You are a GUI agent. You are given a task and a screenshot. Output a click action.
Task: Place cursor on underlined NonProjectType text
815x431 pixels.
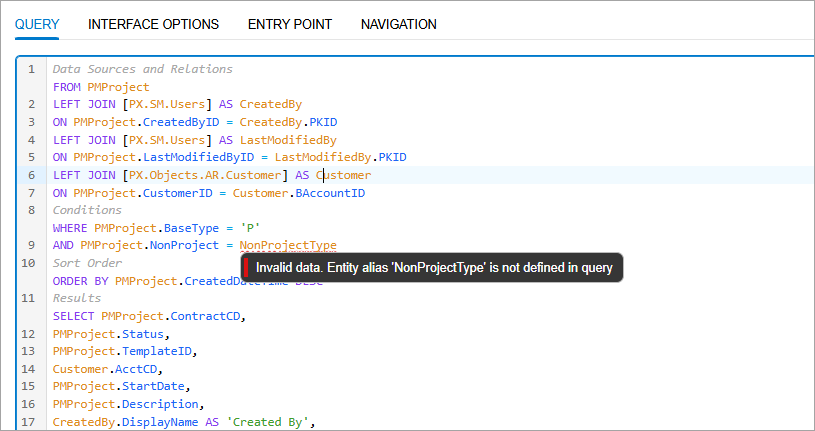coord(287,246)
